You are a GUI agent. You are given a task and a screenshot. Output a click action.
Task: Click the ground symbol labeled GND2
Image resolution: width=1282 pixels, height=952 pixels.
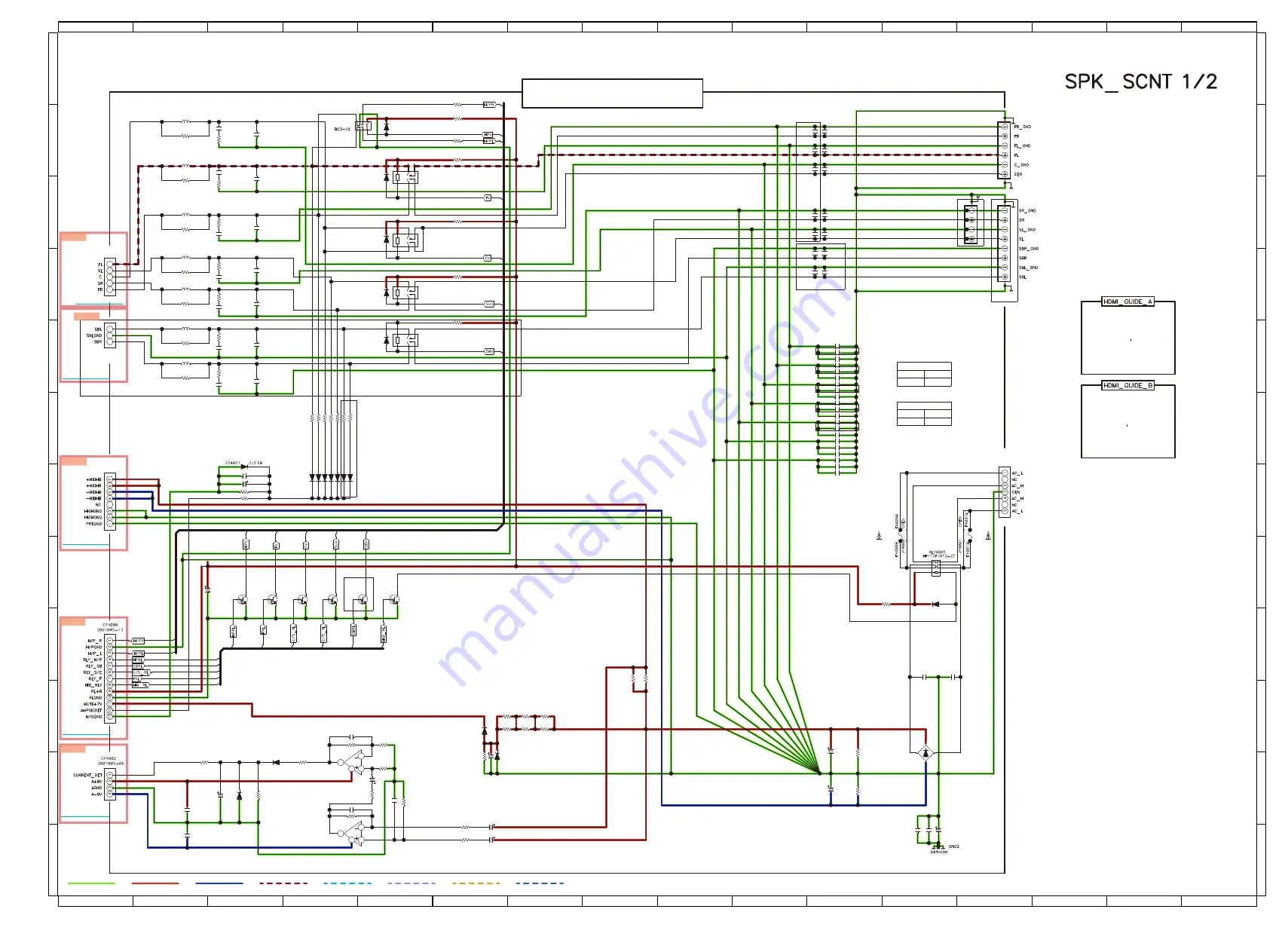[938, 847]
